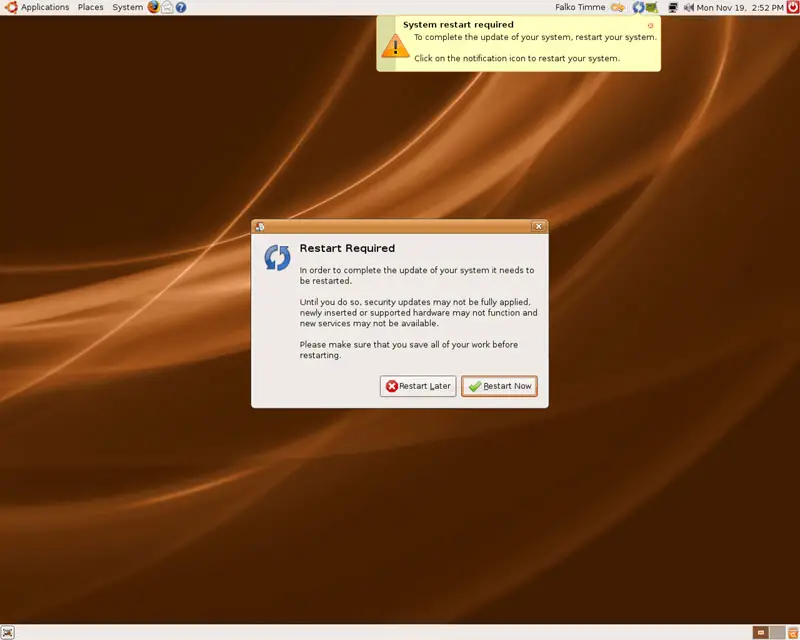Screen dimensions: 800x640
Task: Click the blue Help question mark icon
Action: 181,7
